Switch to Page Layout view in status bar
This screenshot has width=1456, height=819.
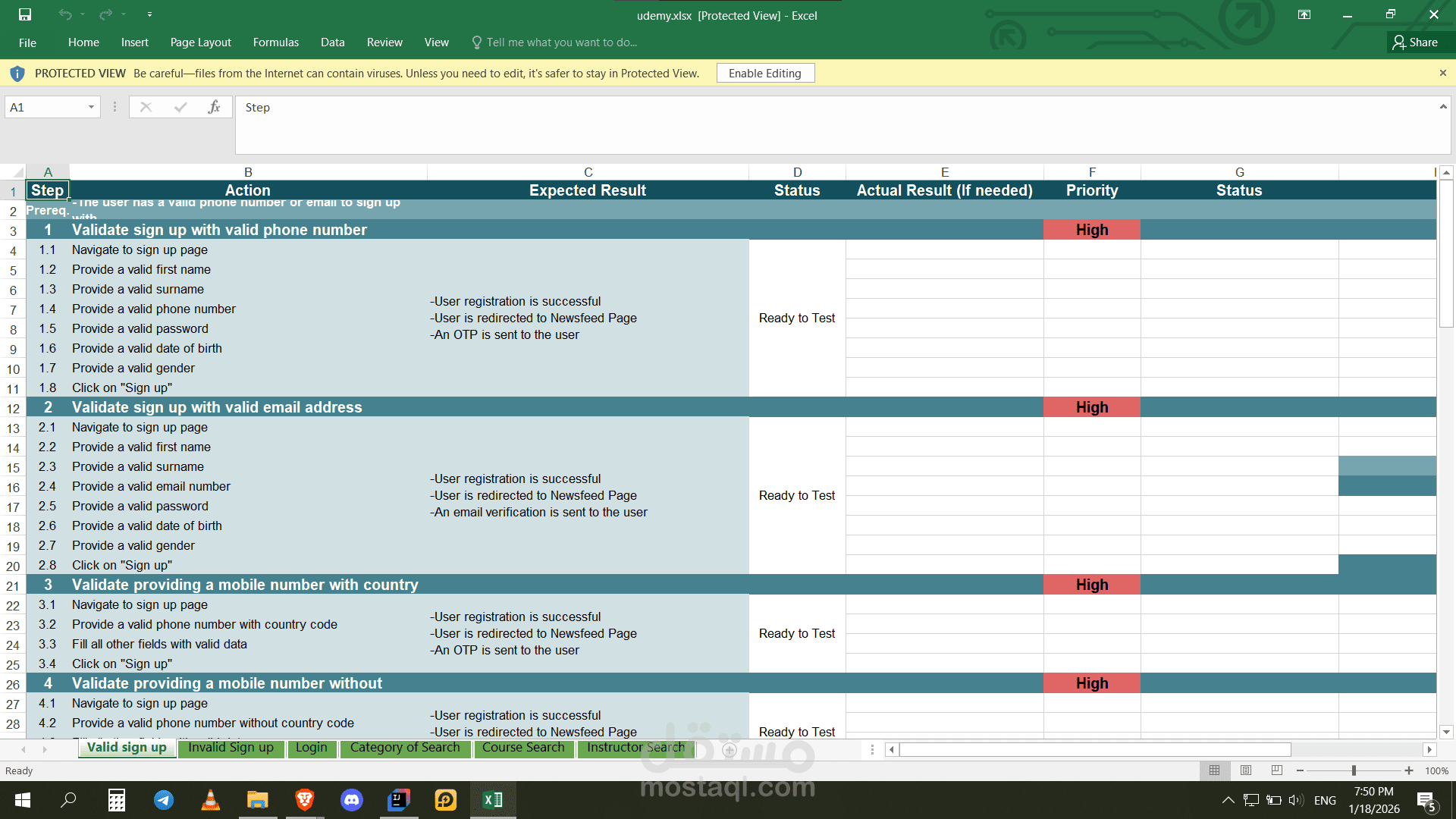tap(1246, 770)
